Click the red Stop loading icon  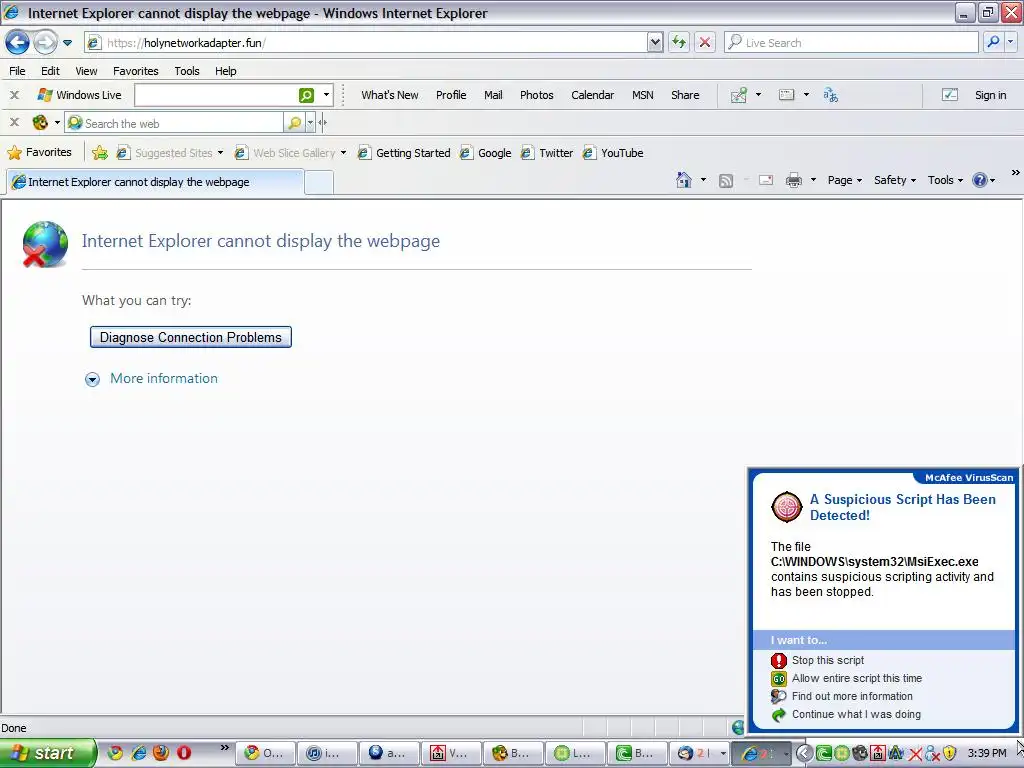pyautogui.click(x=705, y=43)
